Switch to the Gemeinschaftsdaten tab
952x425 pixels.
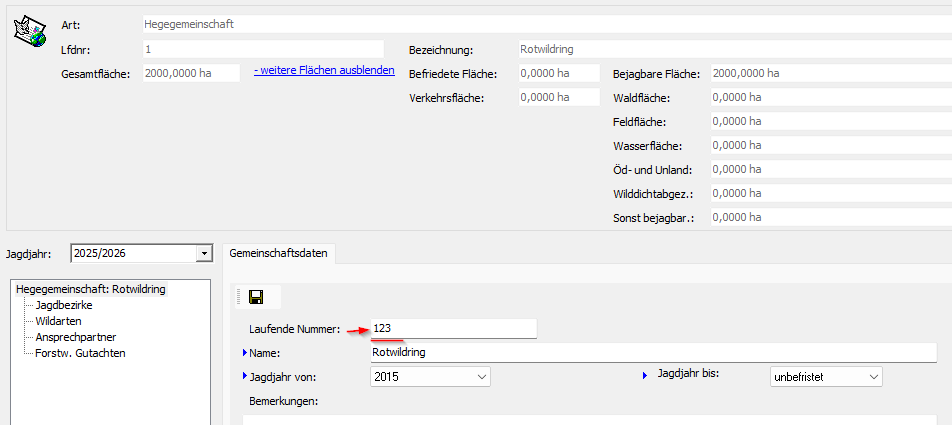pos(278,254)
